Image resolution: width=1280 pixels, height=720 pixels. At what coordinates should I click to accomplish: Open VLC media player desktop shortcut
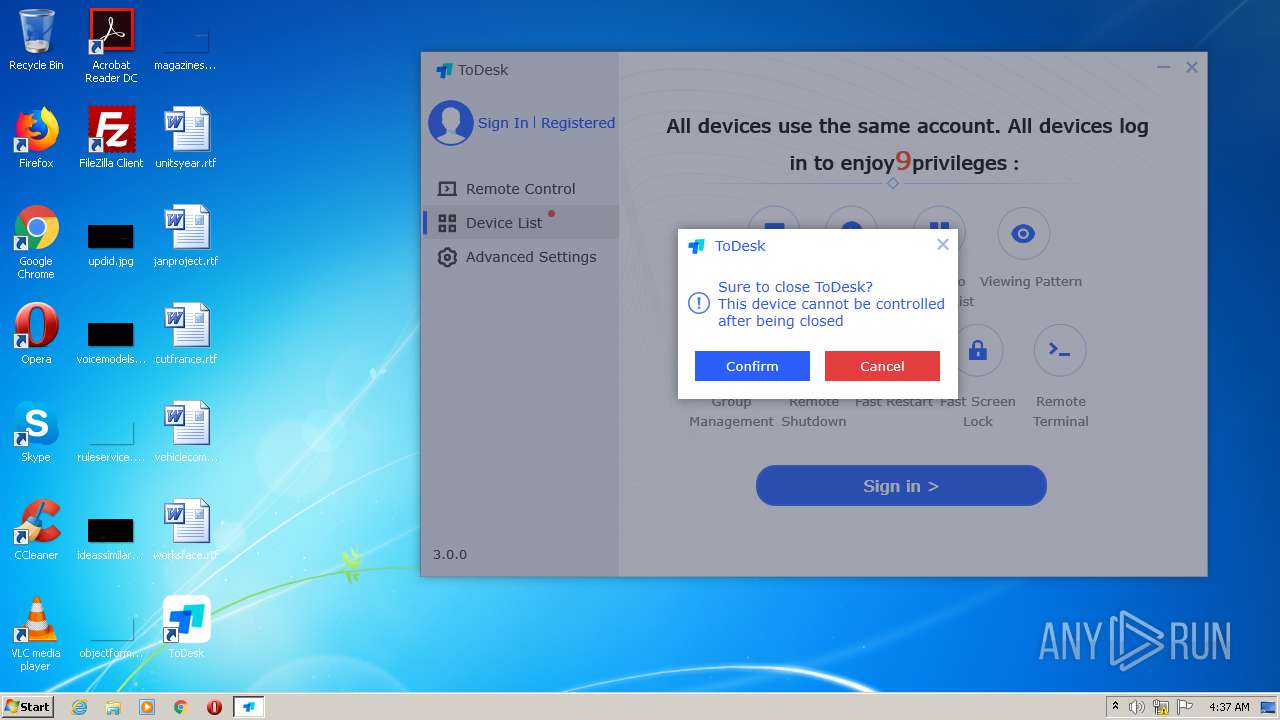click(x=36, y=634)
